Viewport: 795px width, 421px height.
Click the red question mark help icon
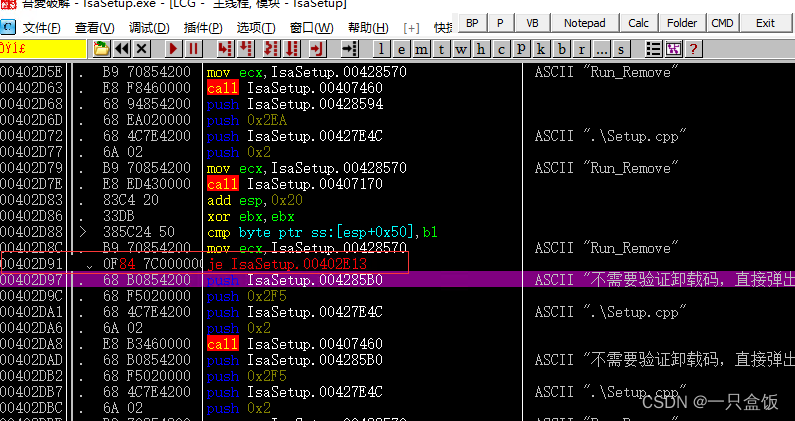[693, 49]
